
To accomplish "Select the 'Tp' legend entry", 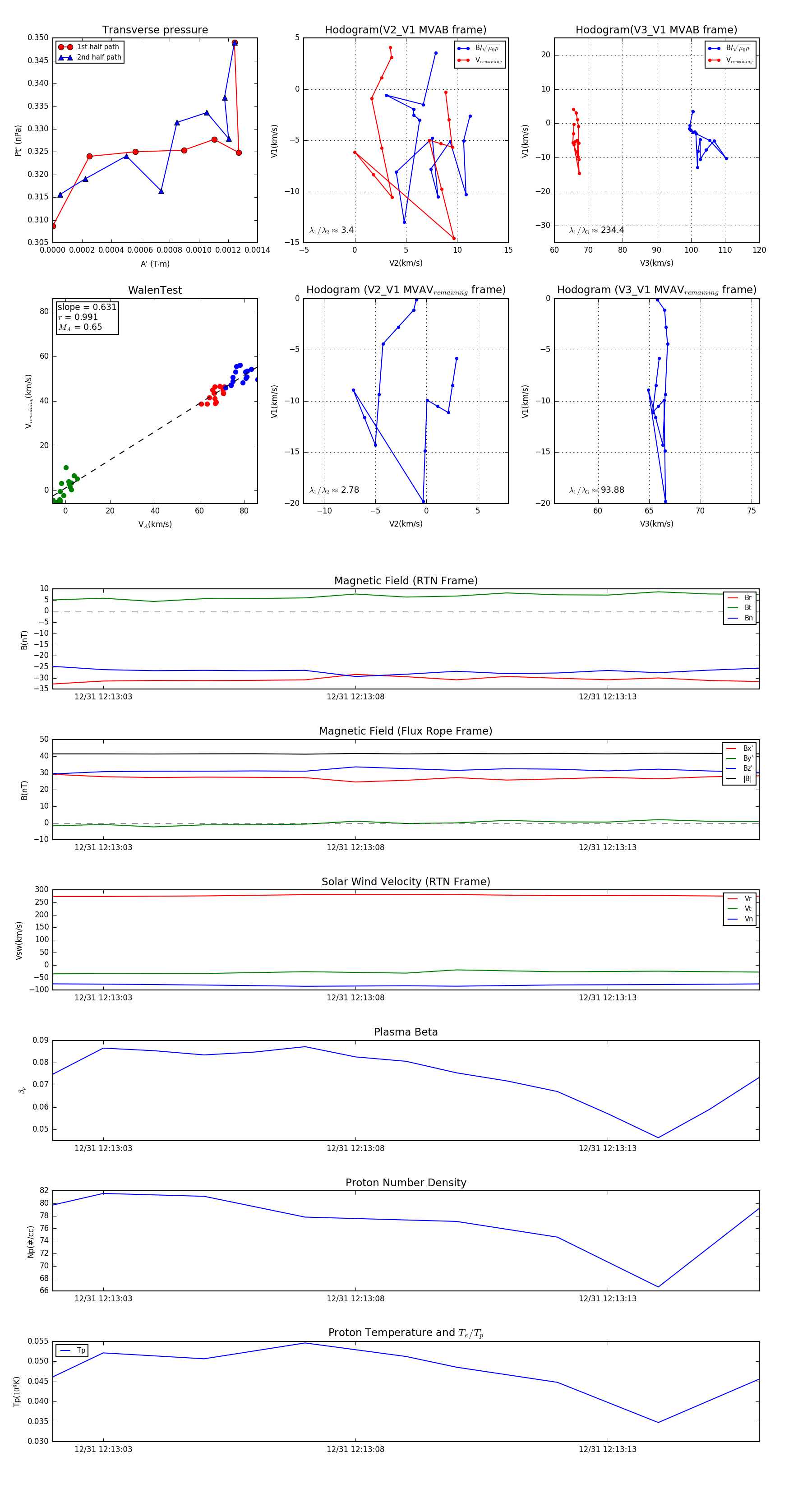I will (72, 1351).
